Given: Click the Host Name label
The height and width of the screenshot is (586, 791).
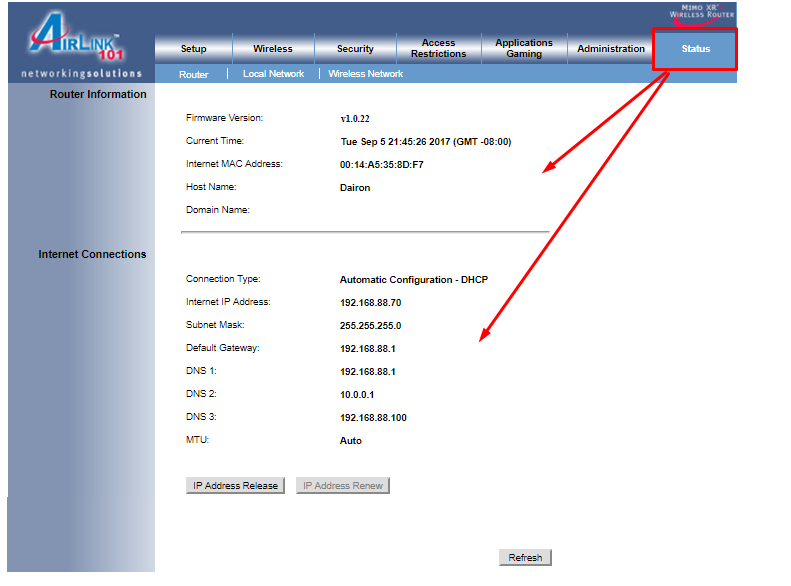Looking at the screenshot, I should coord(211,187).
